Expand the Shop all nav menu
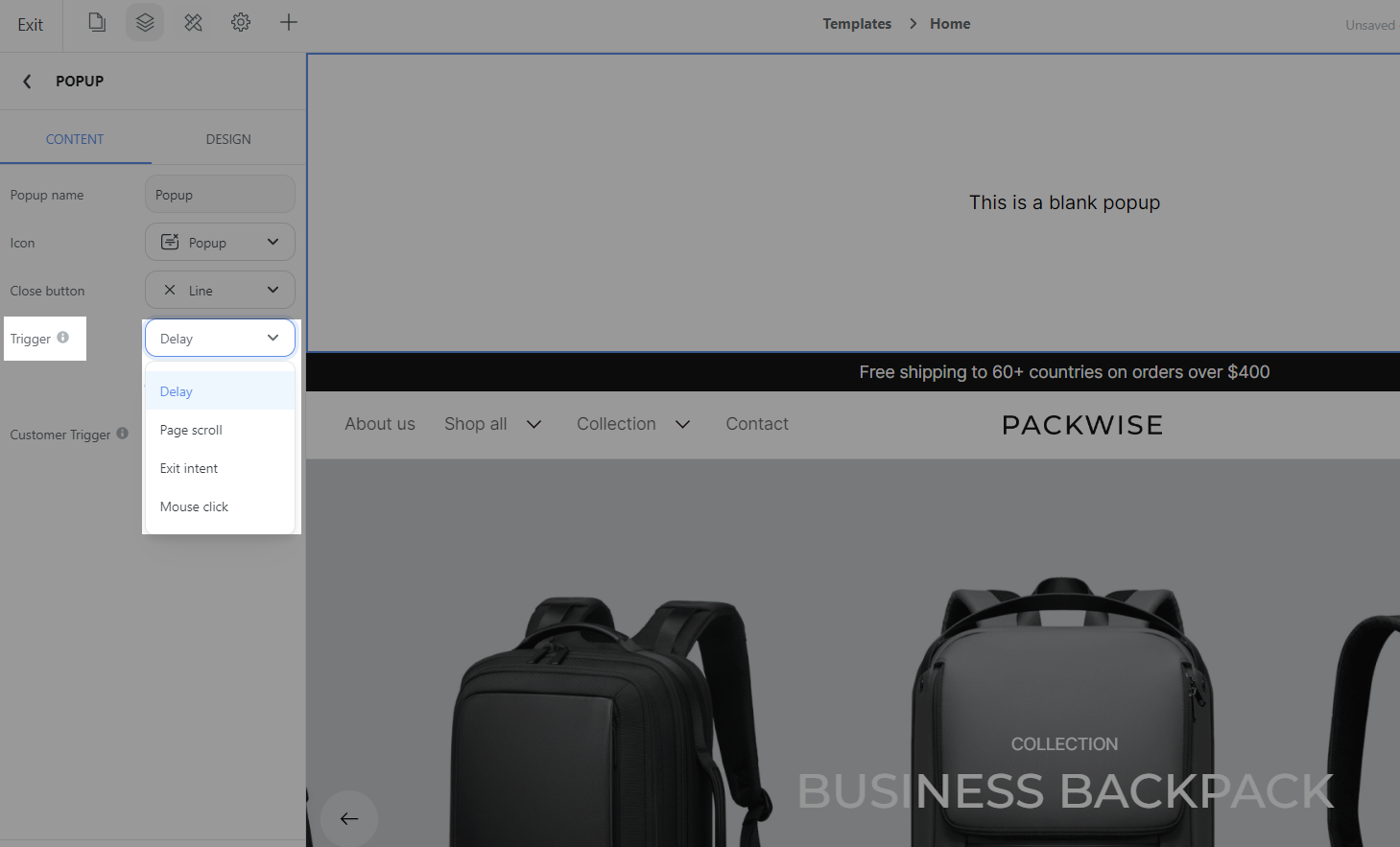This screenshot has width=1400, height=847. (493, 424)
